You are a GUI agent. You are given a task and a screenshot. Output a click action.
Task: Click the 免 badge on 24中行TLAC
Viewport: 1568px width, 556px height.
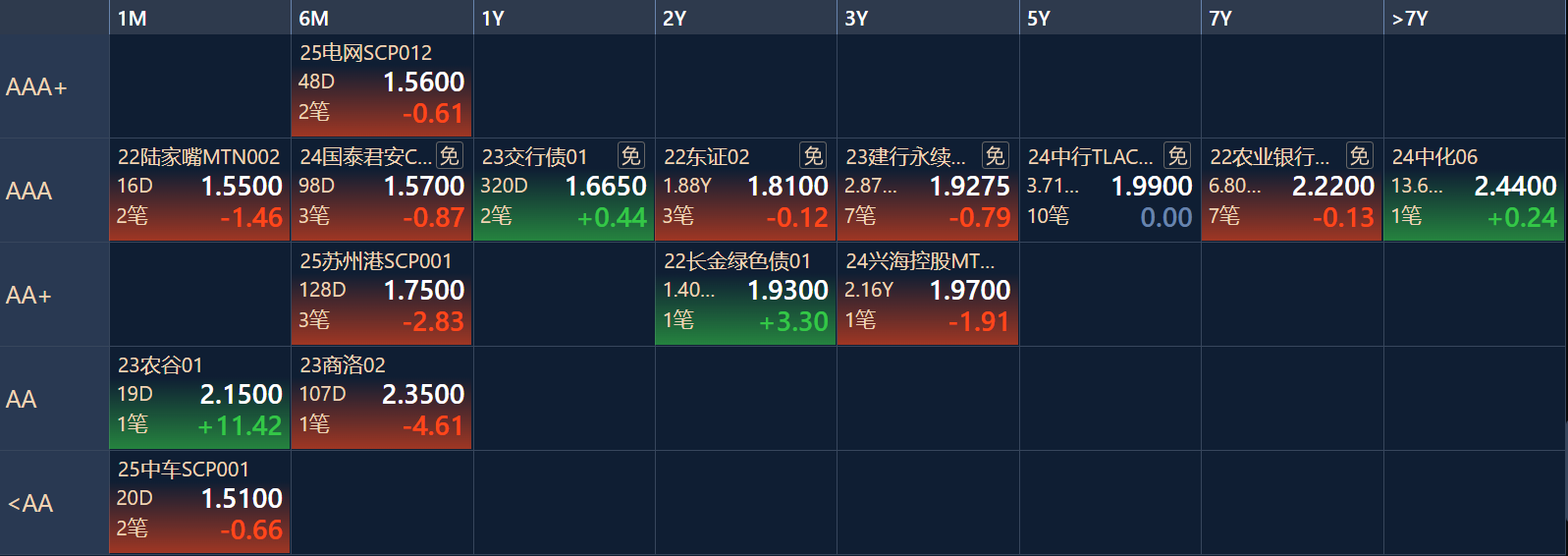1177,156
